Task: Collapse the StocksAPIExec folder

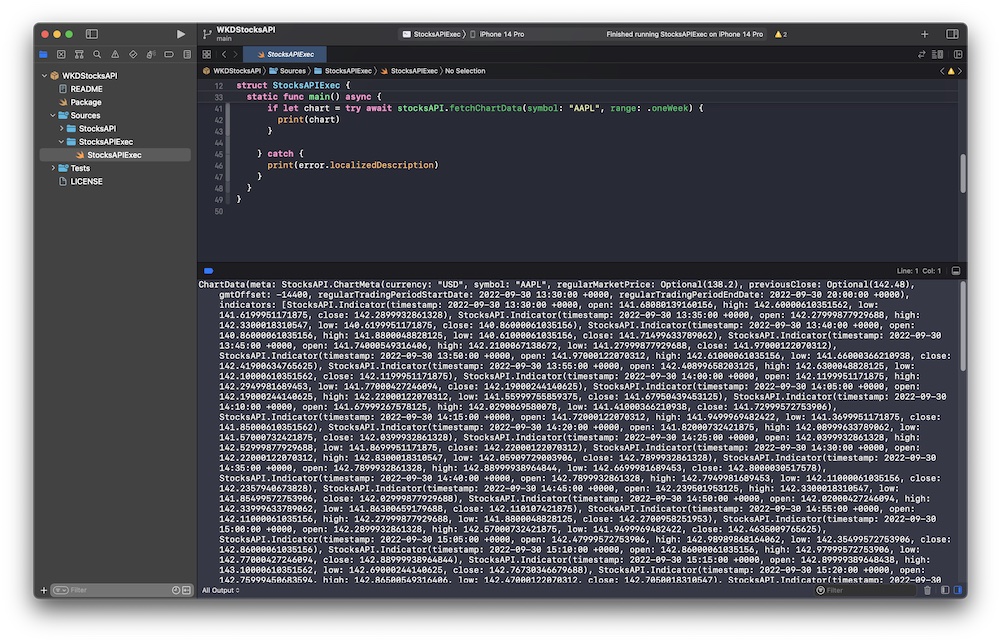Action: [61, 142]
